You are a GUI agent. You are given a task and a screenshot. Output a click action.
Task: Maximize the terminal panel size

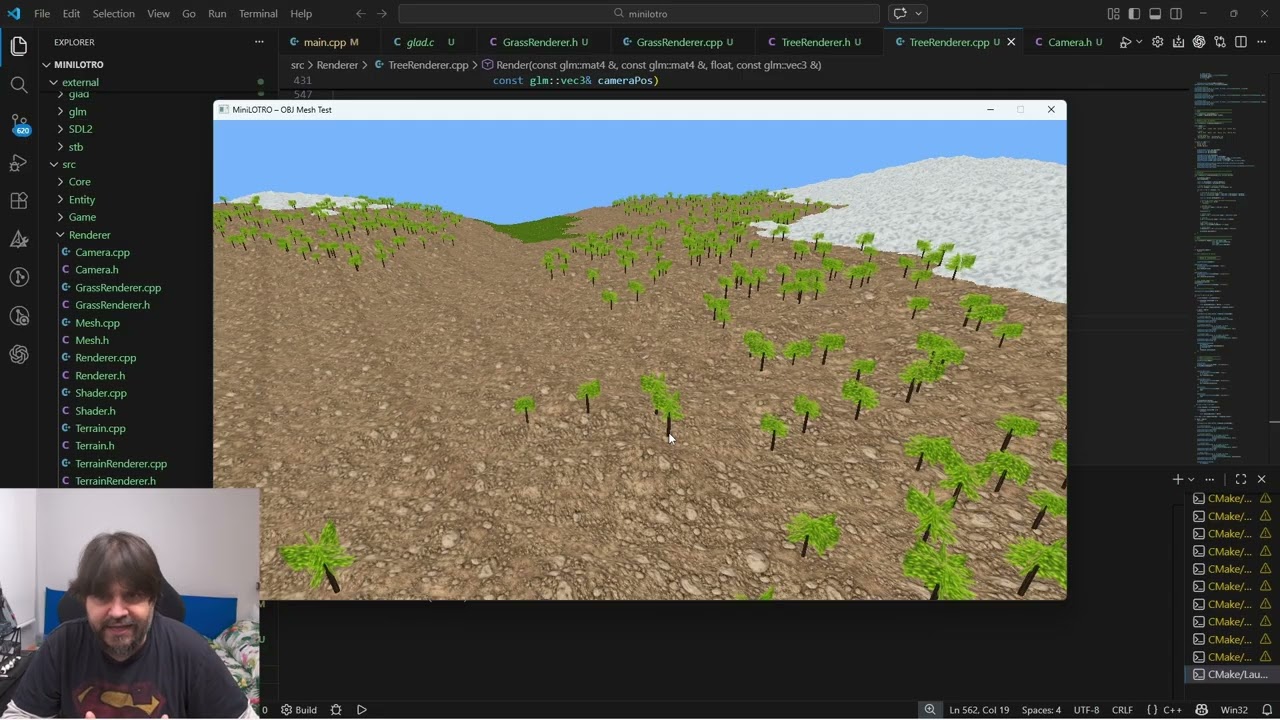(1241, 479)
